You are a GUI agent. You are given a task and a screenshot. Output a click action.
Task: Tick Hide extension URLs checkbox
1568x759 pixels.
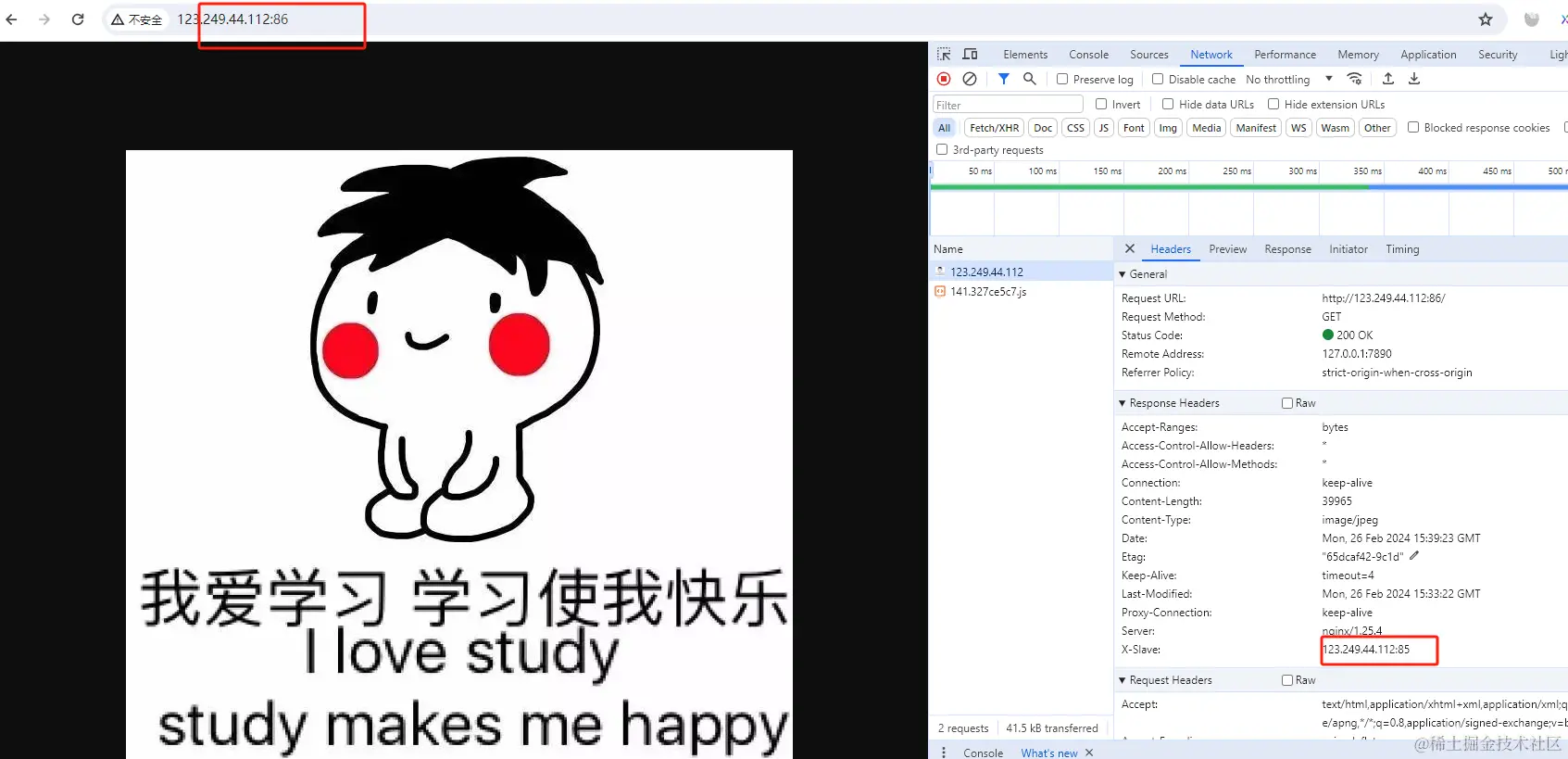pyautogui.click(x=1273, y=104)
